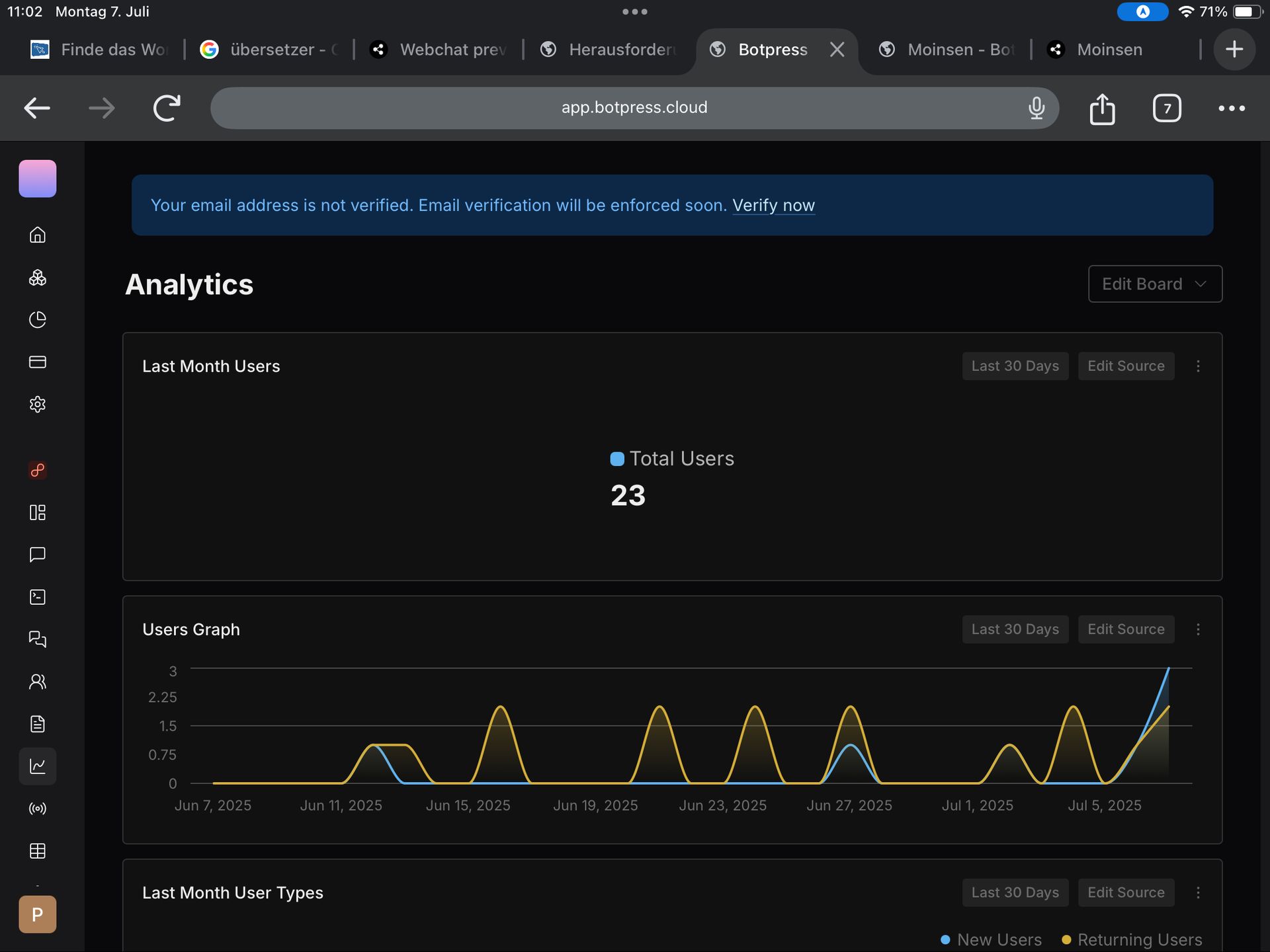The width and height of the screenshot is (1270, 952).
Task: Open the Home icon in sidebar
Action: click(38, 235)
